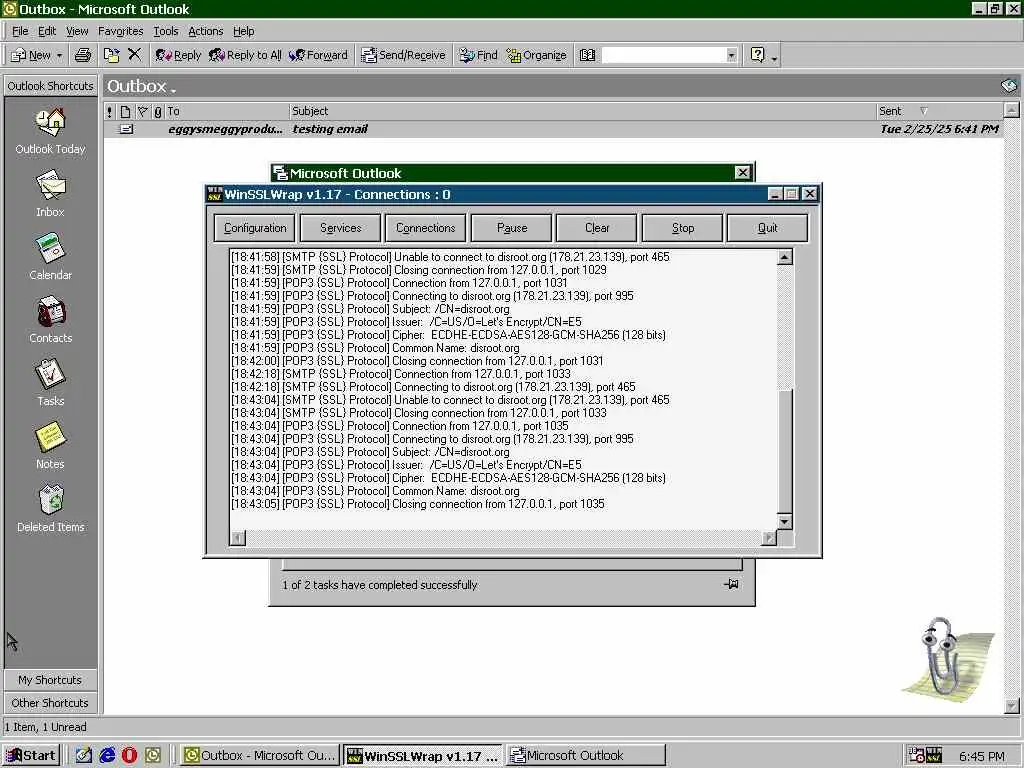Viewport: 1024px width, 768px height.
Task: Pause WinSSLWrap logging
Action: (511, 228)
